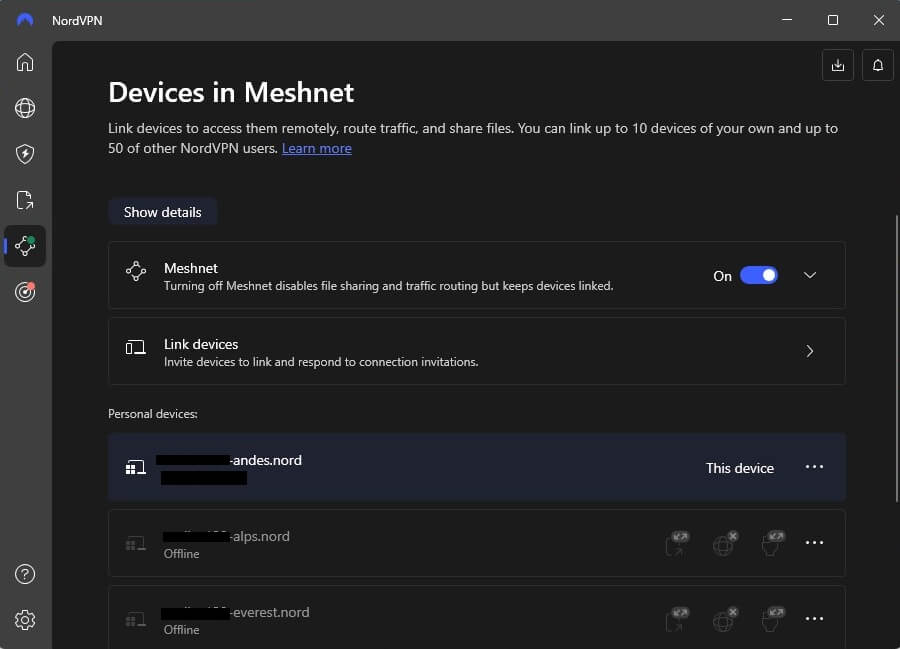Screen dimensions: 900x649
Task: Turn off the Meshnet toggle switch
Action: (759, 275)
